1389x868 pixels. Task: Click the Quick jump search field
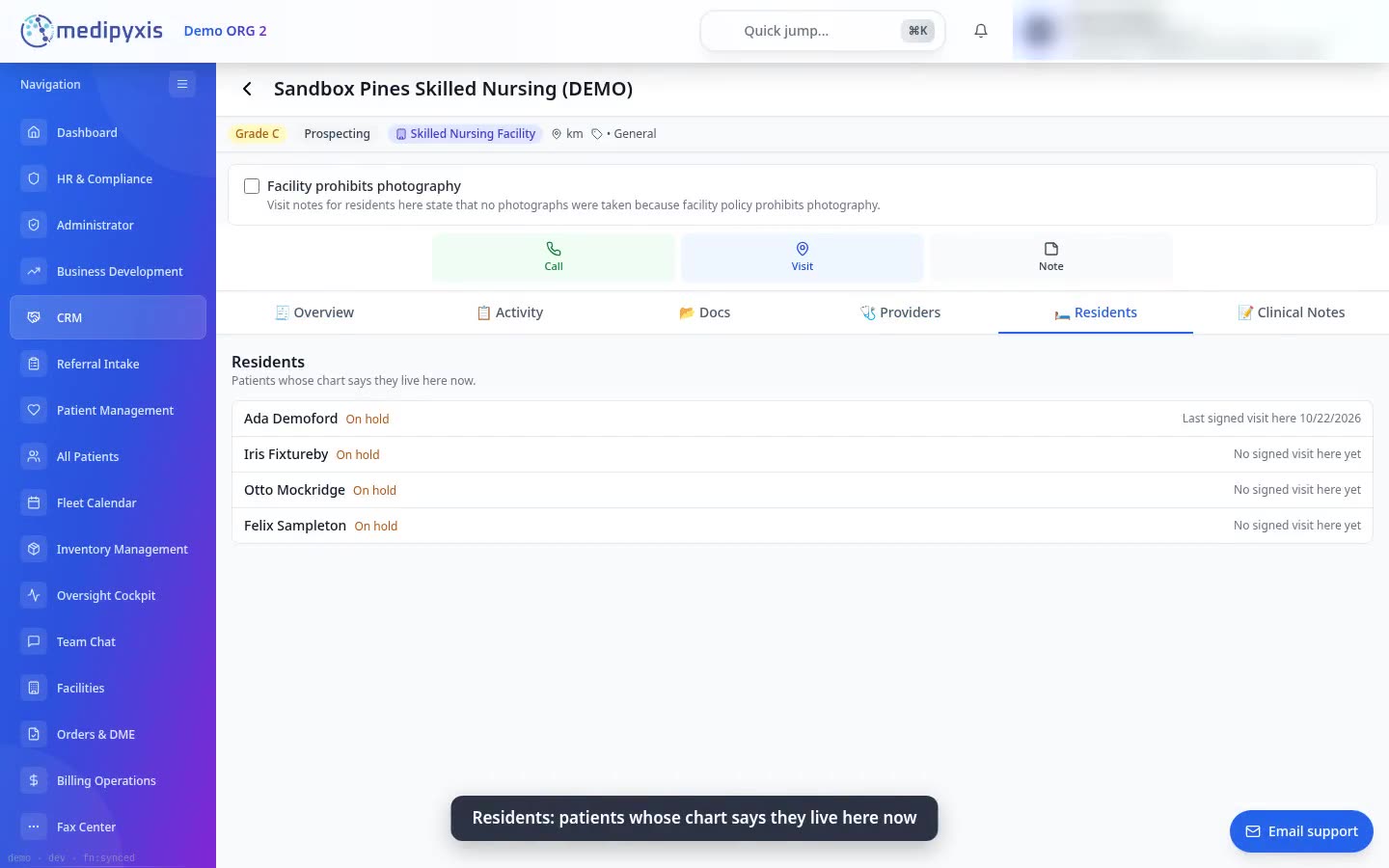point(822,31)
